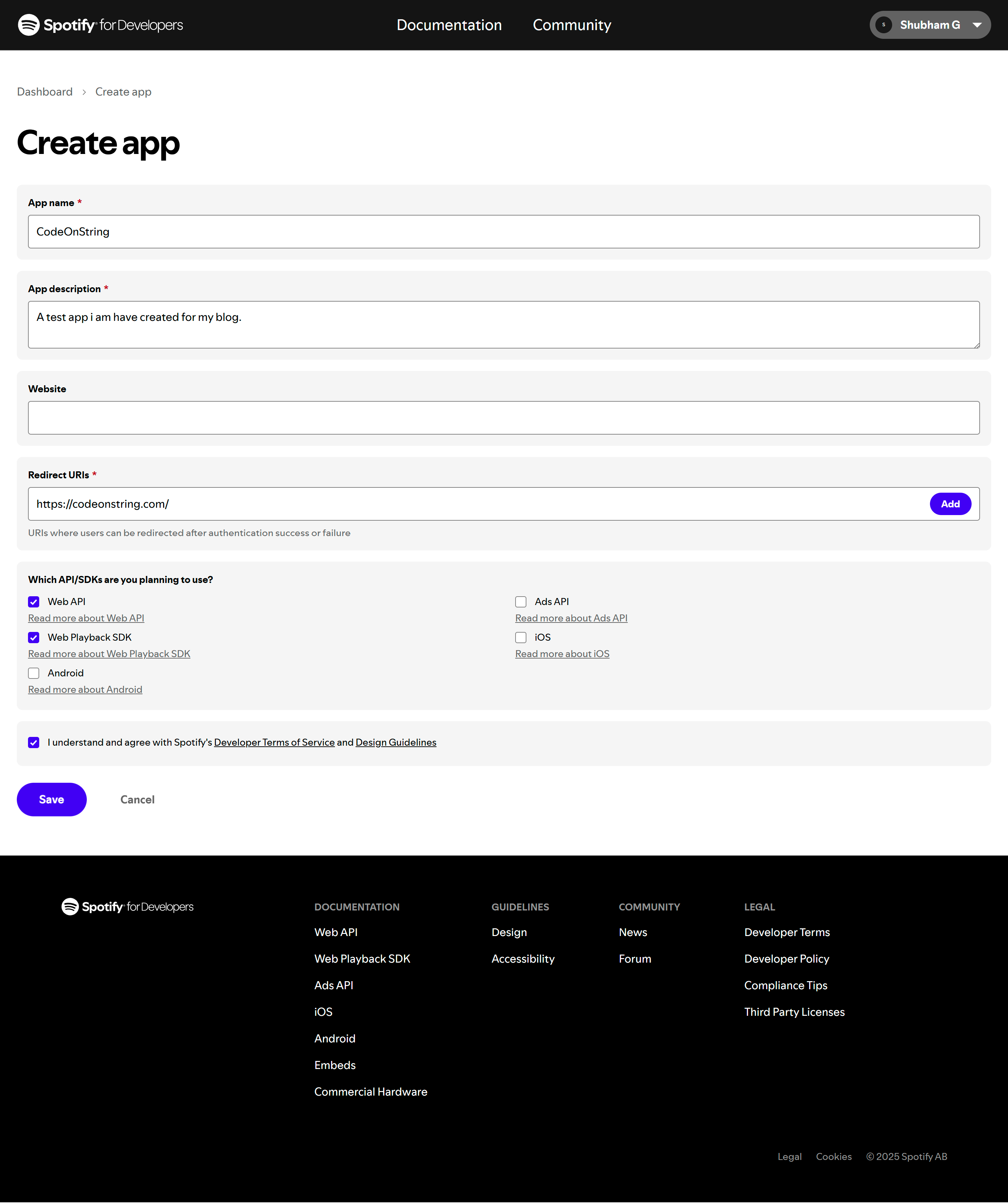Viewport: 1008px width, 1203px height.
Task: Tick the Android checkbox
Action: [34, 673]
